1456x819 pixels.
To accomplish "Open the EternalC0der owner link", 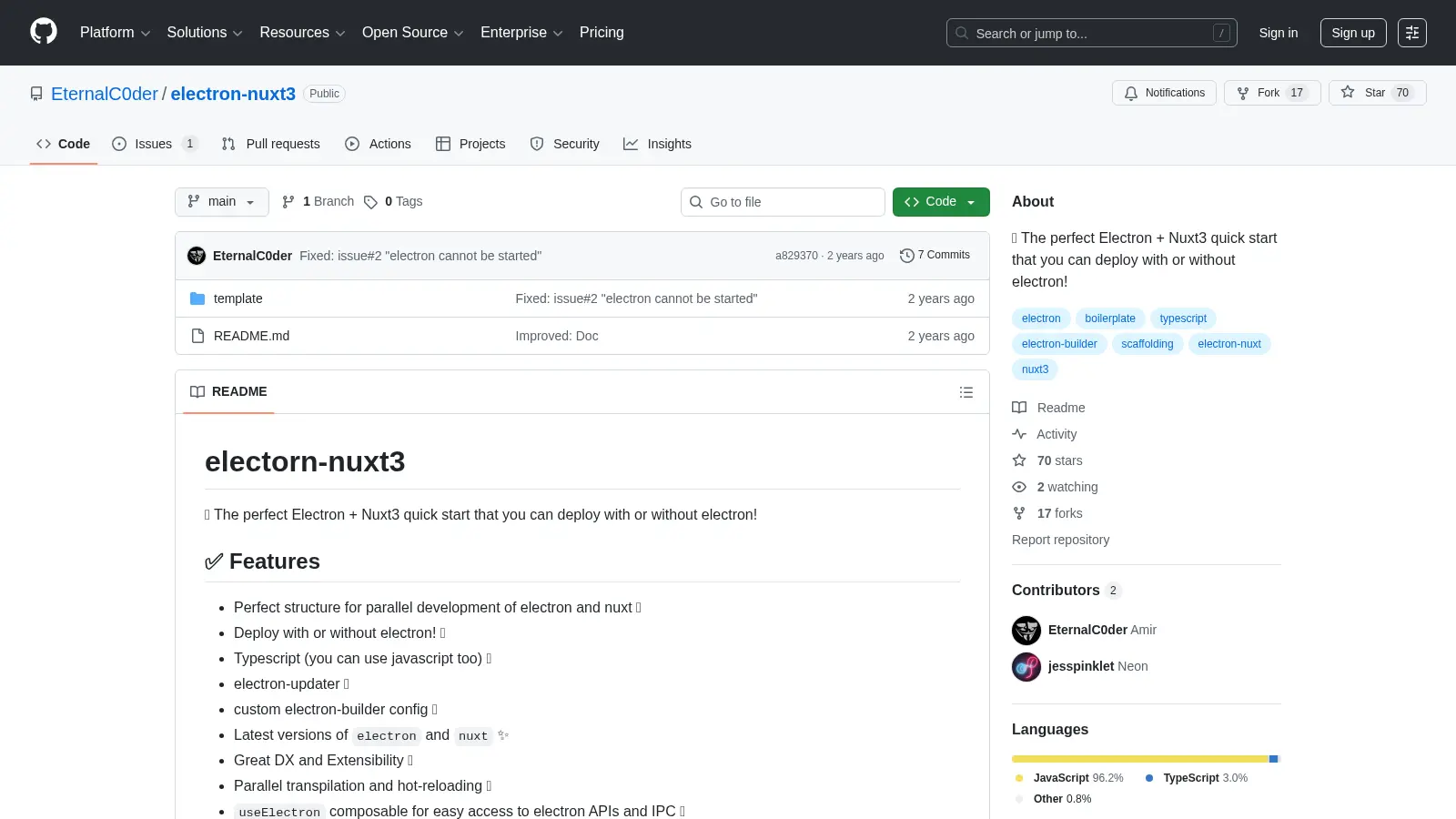I will click(x=105, y=94).
